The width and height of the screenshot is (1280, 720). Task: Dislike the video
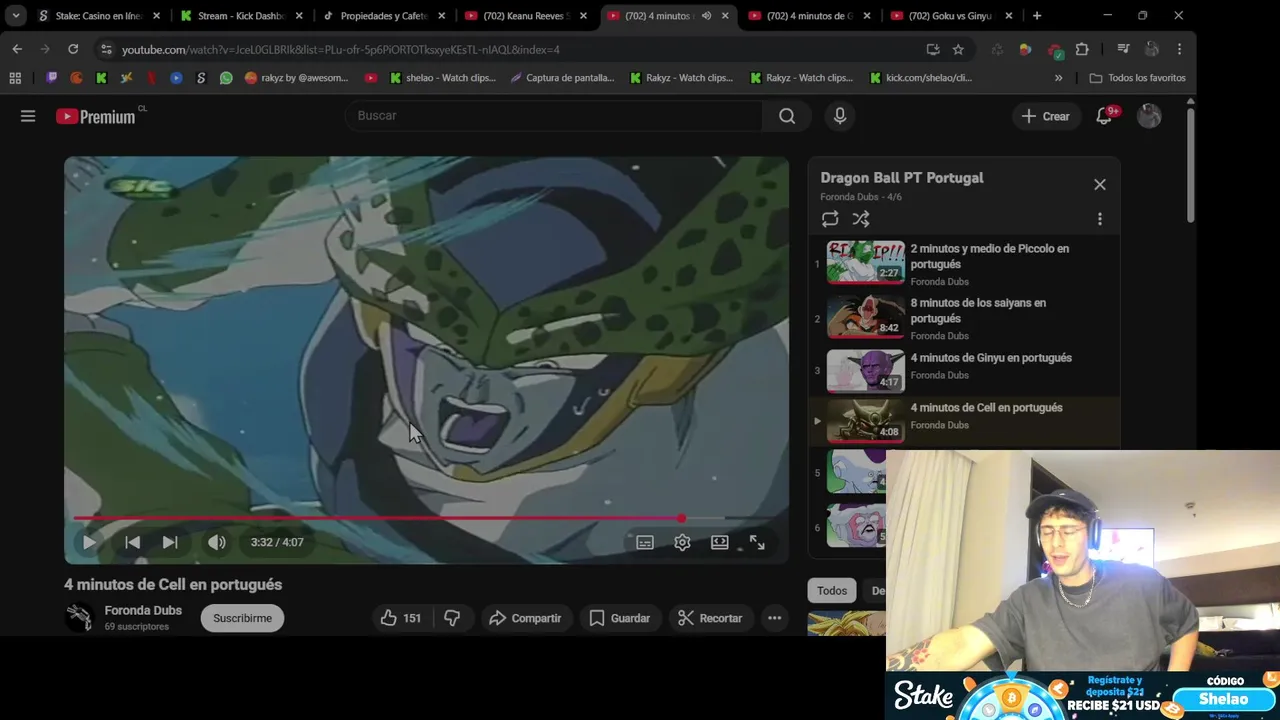coord(452,618)
